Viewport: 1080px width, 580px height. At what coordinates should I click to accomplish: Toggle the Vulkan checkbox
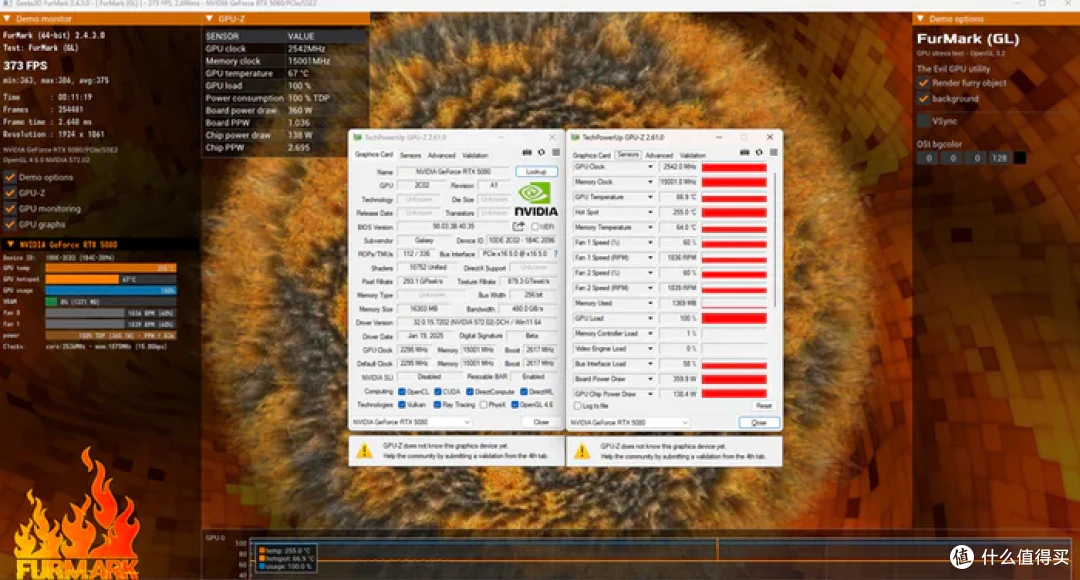402,404
